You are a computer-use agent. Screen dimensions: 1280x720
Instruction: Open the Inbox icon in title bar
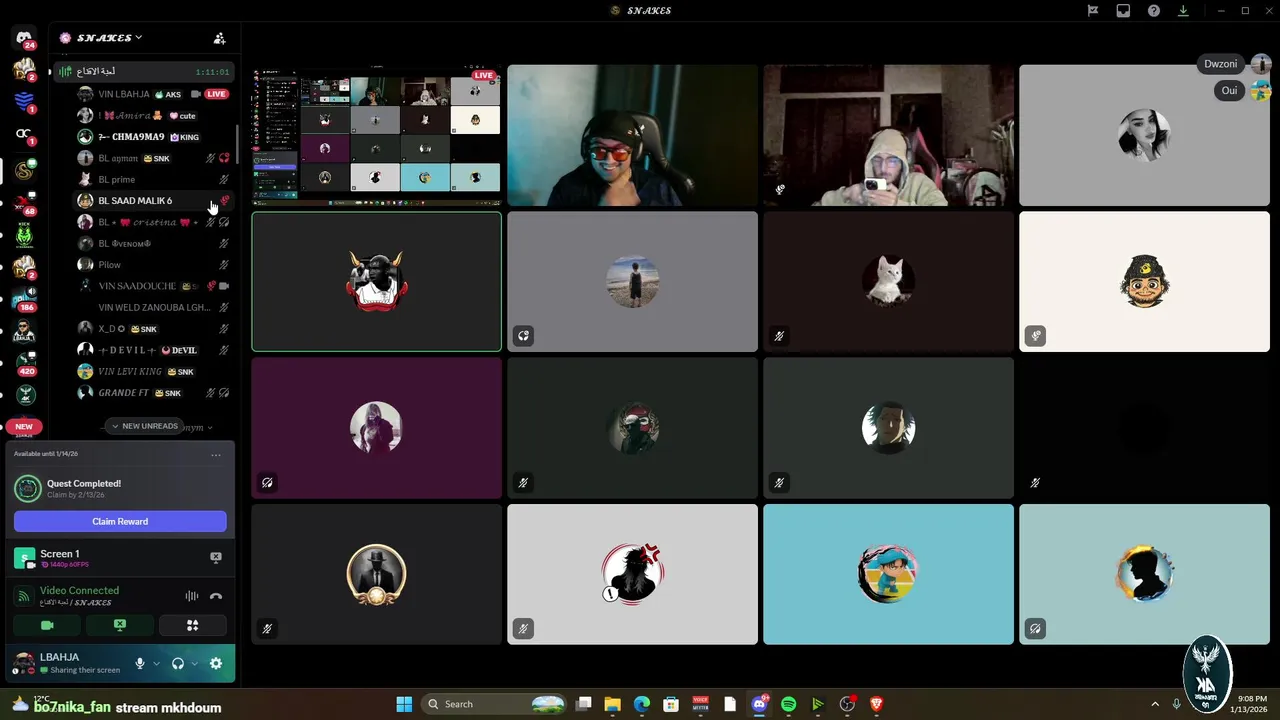[1123, 11]
